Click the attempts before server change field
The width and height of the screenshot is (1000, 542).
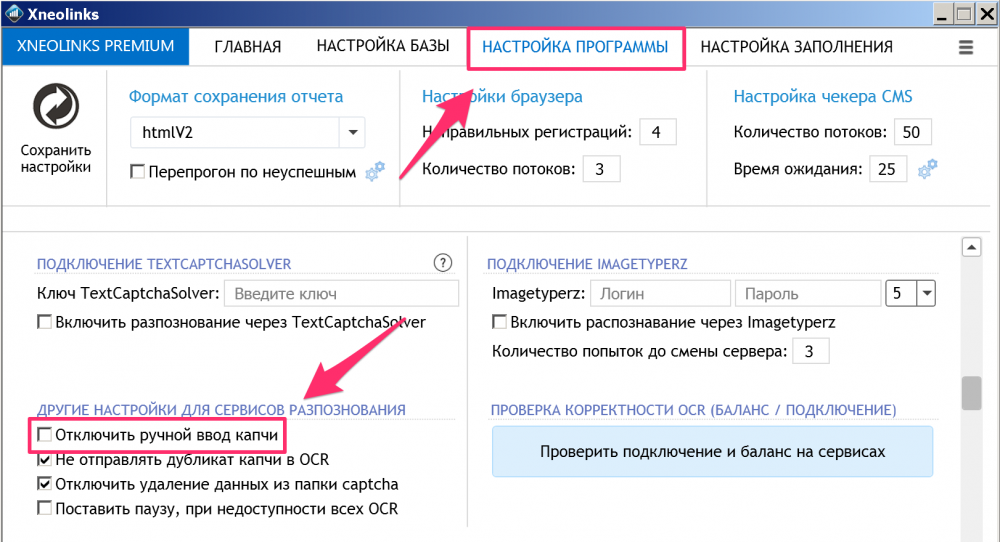(x=811, y=351)
